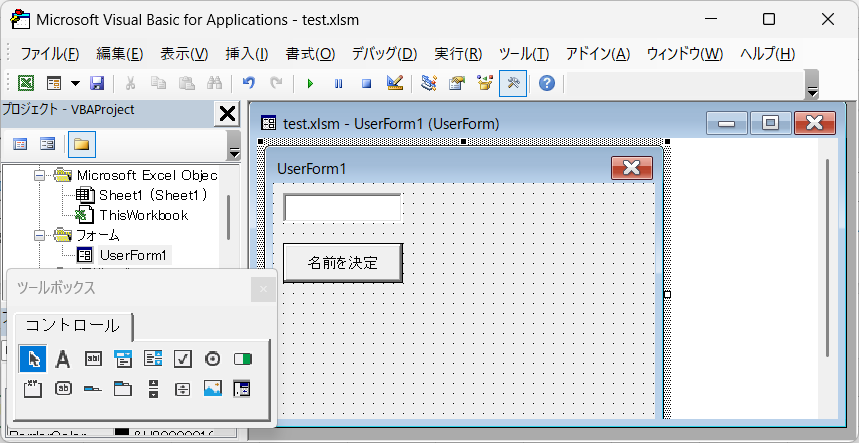The width and height of the screenshot is (859, 443).
Task: Open the ウィンドウ(W) menu
Action: click(685, 54)
